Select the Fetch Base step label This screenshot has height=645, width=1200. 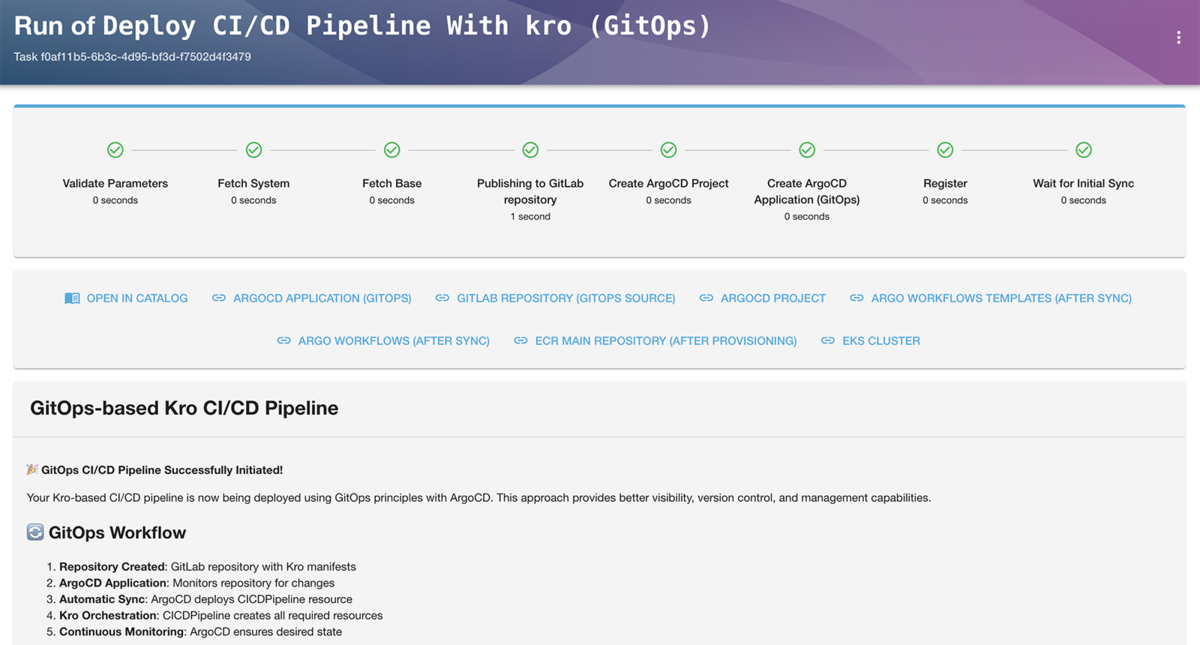(x=392, y=183)
